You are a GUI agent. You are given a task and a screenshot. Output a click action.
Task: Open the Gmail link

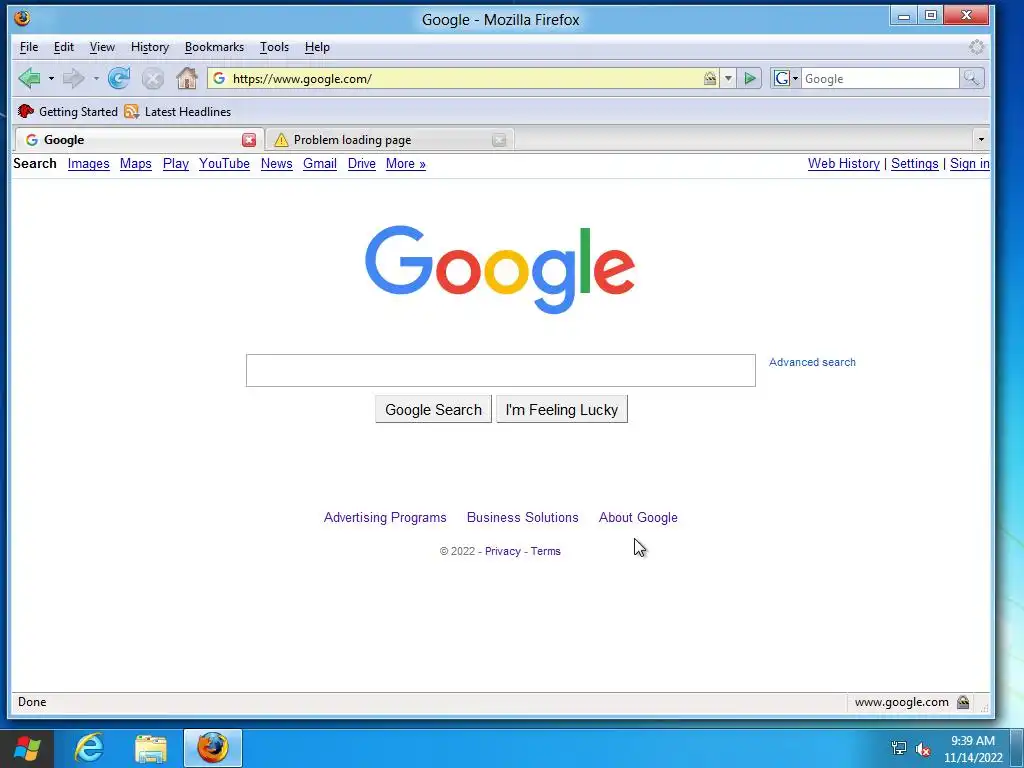pyautogui.click(x=320, y=164)
